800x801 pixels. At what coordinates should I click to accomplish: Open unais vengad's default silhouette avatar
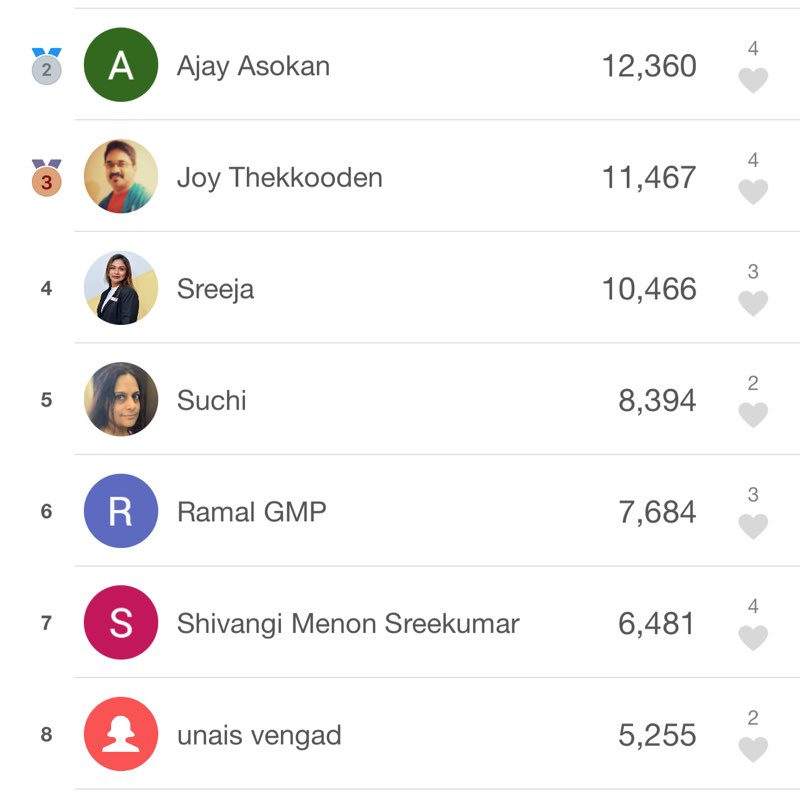coord(121,734)
